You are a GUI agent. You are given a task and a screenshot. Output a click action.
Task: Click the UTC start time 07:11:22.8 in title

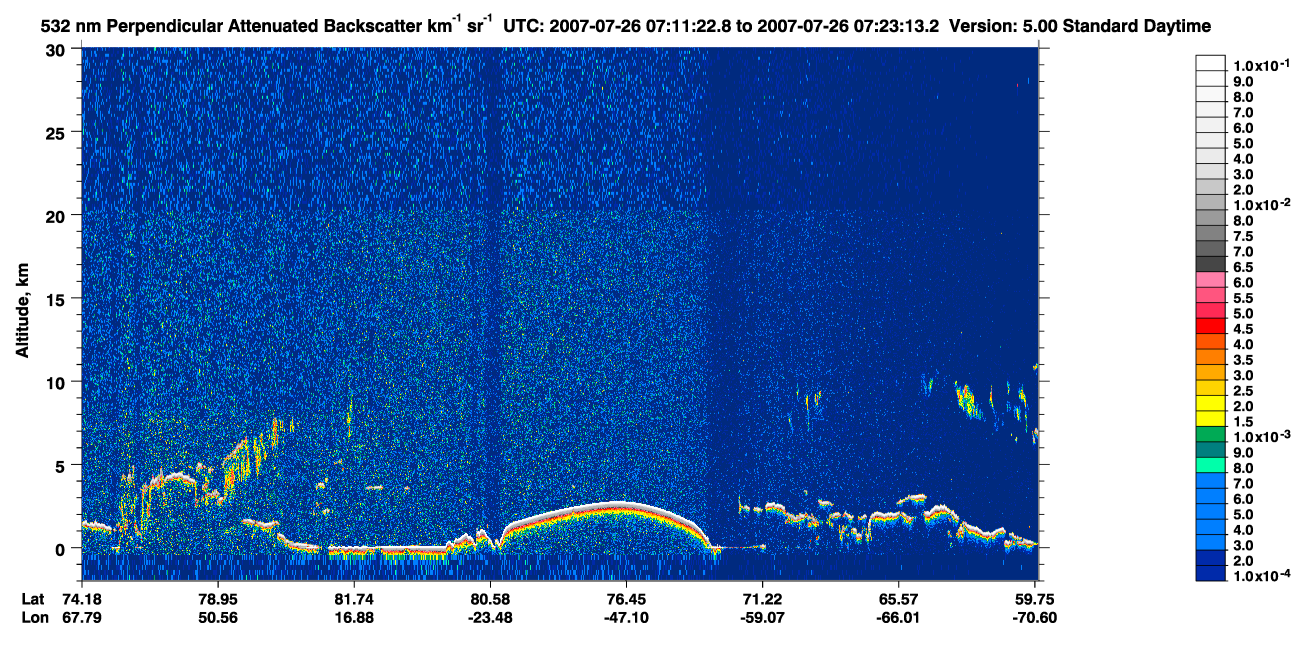tap(686, 26)
